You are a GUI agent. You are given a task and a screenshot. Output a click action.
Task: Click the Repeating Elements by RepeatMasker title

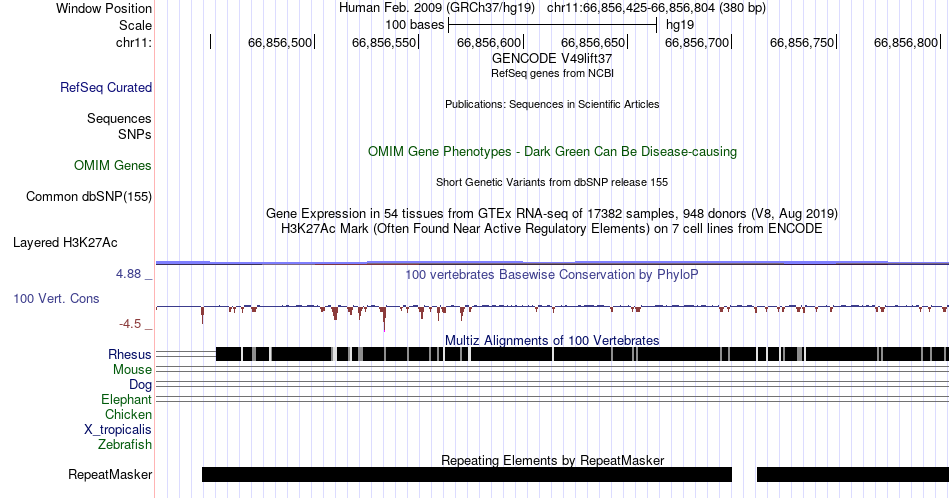[552, 460]
